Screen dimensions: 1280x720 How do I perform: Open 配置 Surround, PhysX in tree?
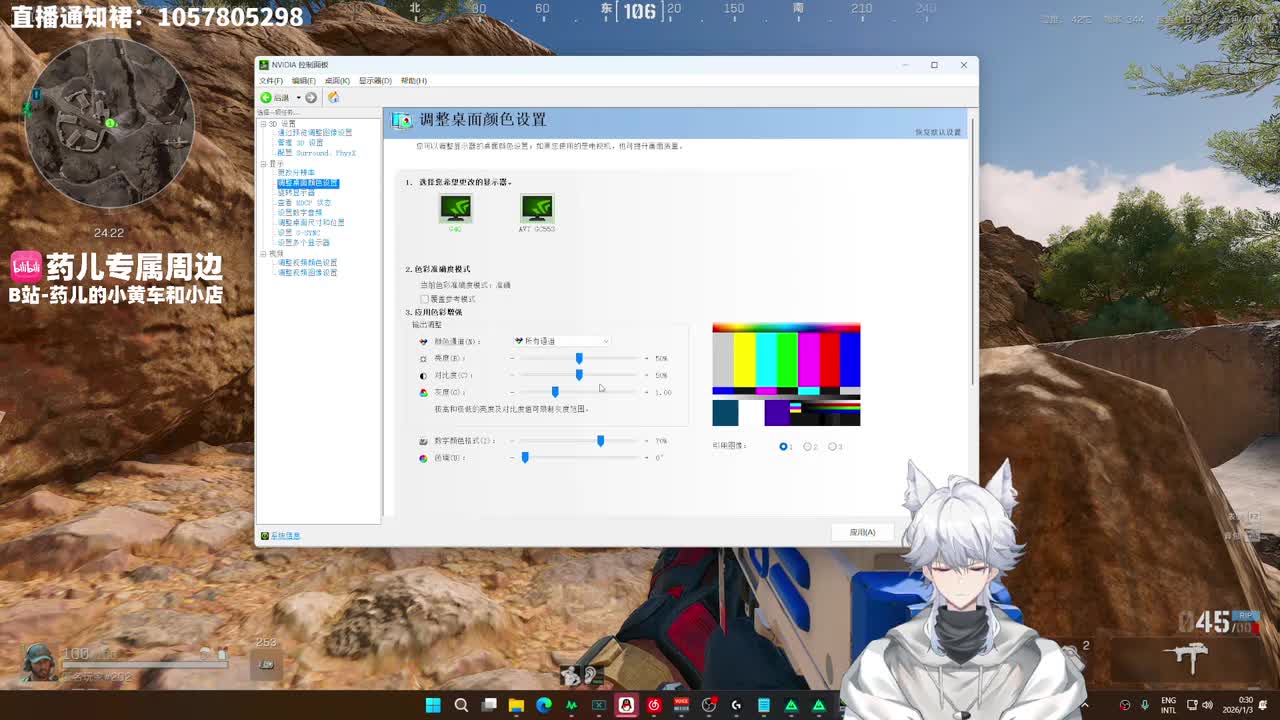coord(316,153)
